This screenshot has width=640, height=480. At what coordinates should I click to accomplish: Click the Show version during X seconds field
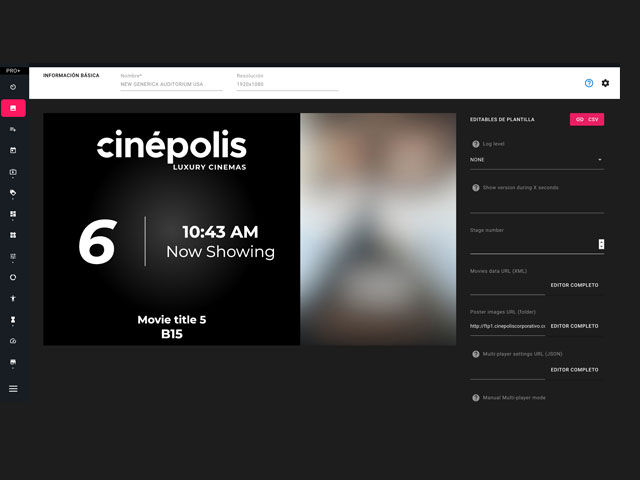(x=537, y=204)
